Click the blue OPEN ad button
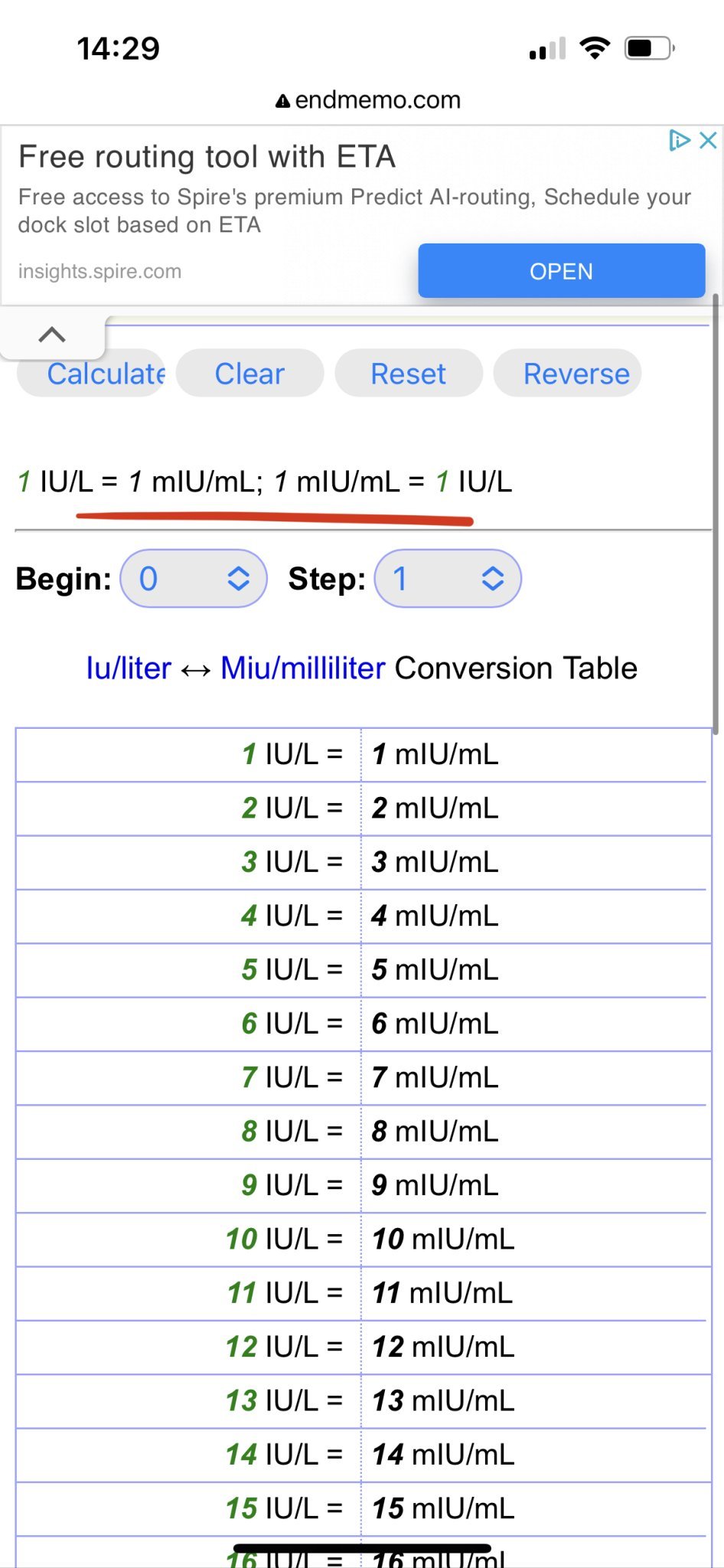 coord(561,271)
